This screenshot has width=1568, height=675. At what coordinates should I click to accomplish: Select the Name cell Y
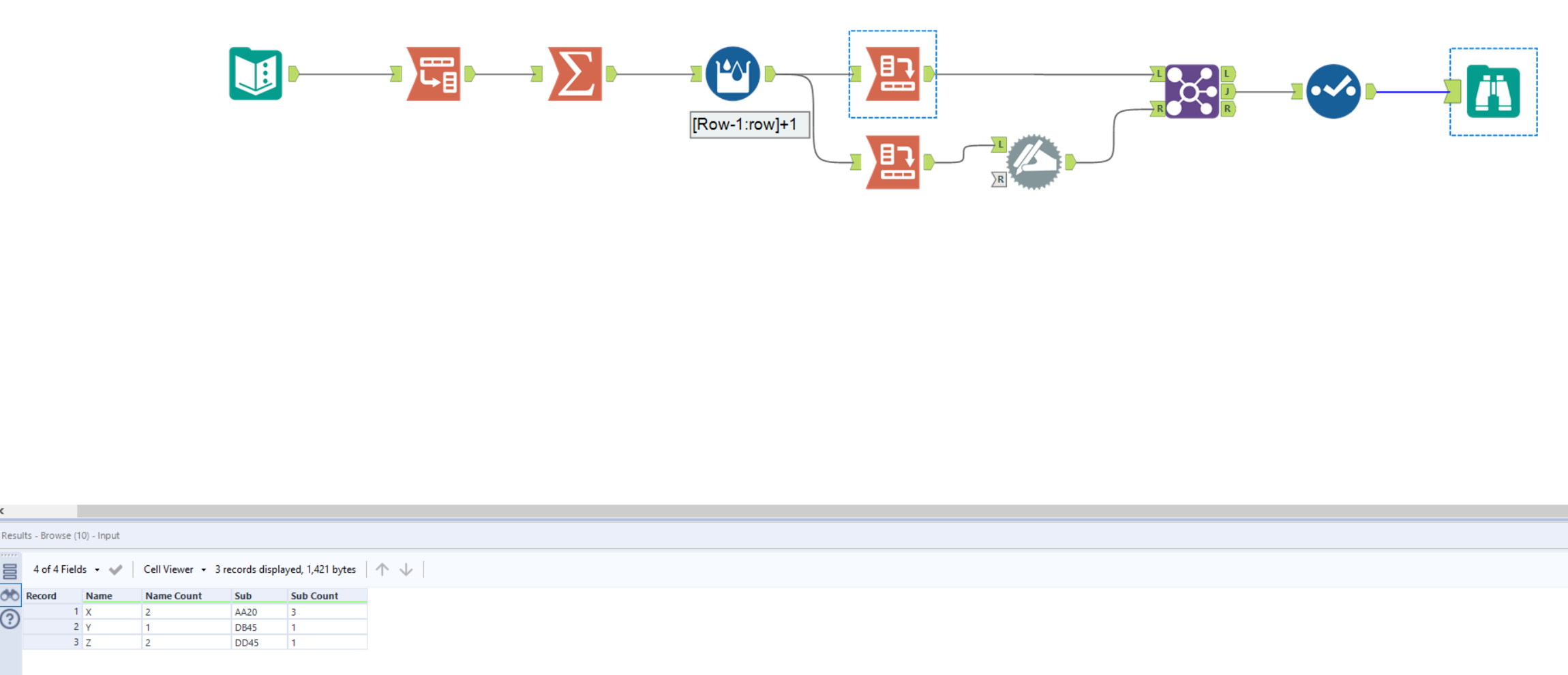[x=112, y=627]
